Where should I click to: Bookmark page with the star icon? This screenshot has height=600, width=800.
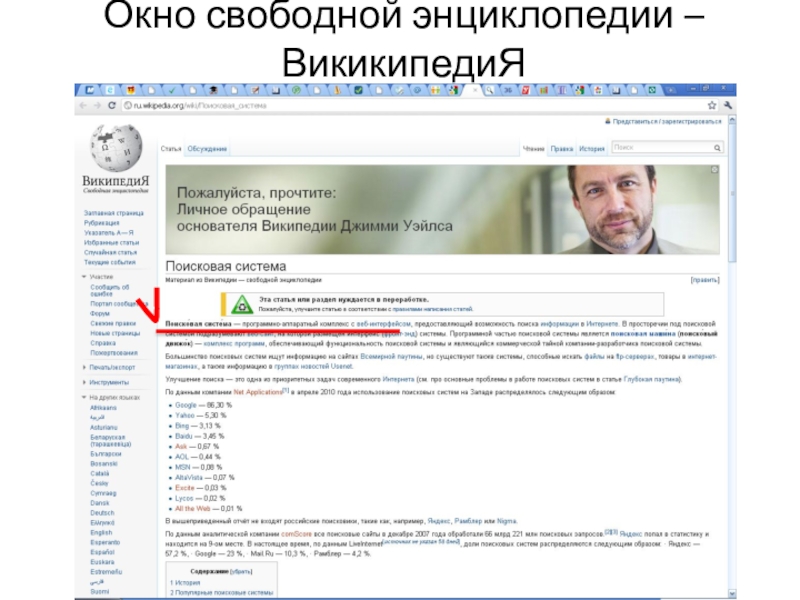pyautogui.click(x=712, y=106)
